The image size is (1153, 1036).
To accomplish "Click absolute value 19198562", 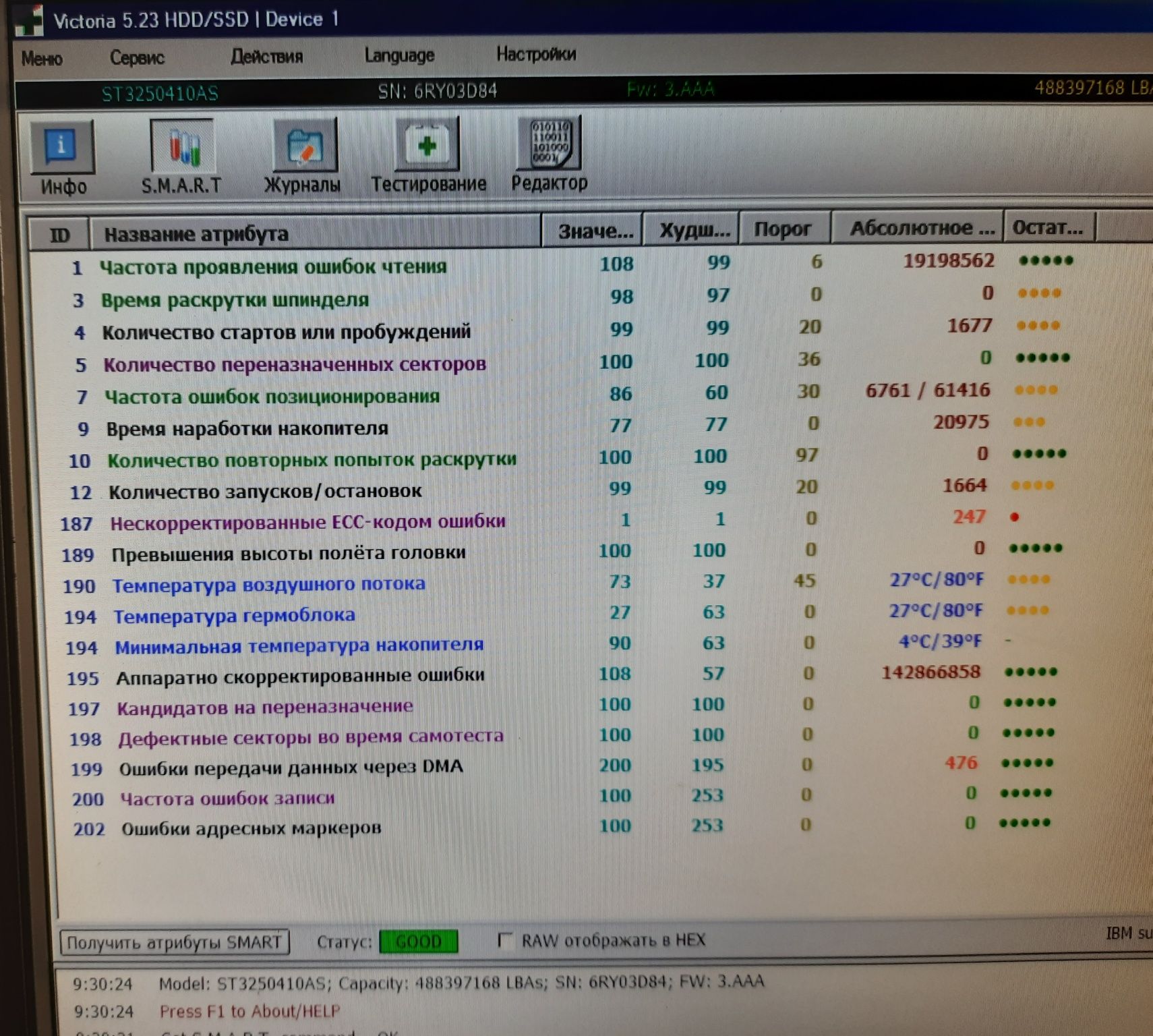I will (x=948, y=260).
